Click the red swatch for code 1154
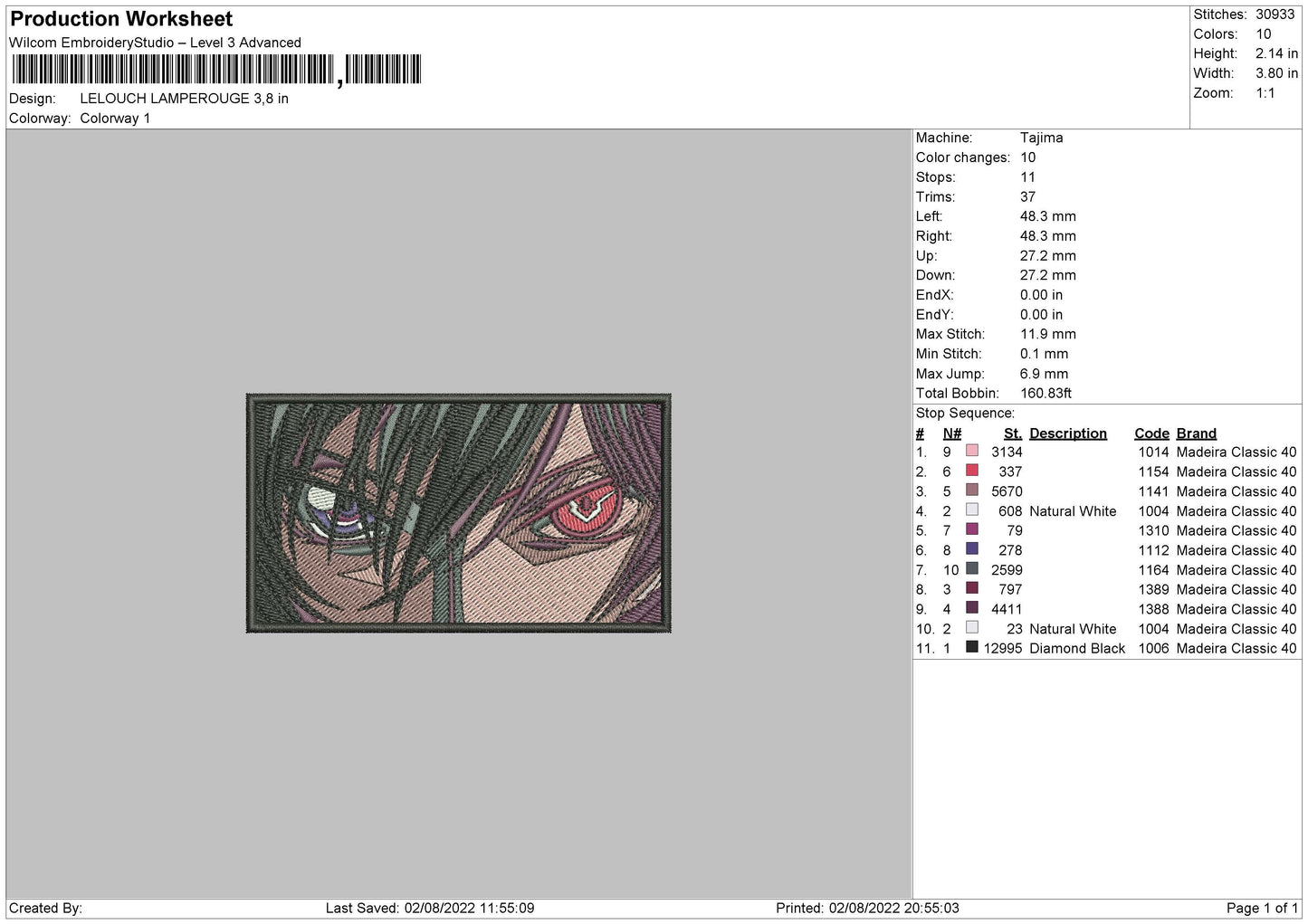 pos(971,471)
